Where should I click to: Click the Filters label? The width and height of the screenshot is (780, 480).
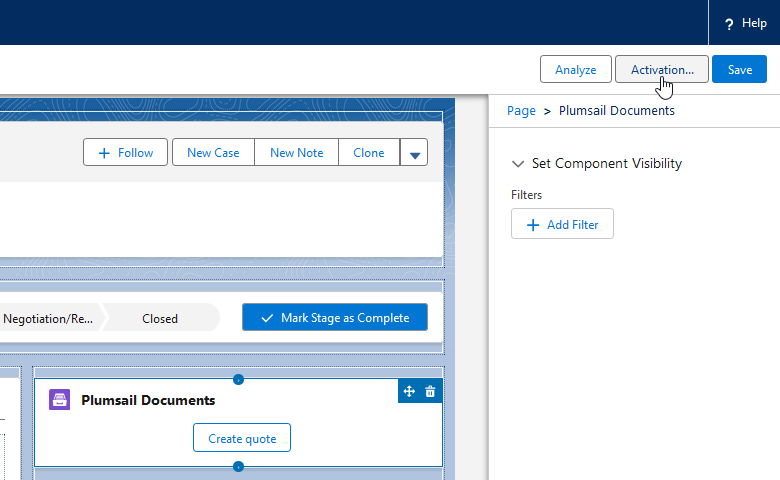[526, 194]
